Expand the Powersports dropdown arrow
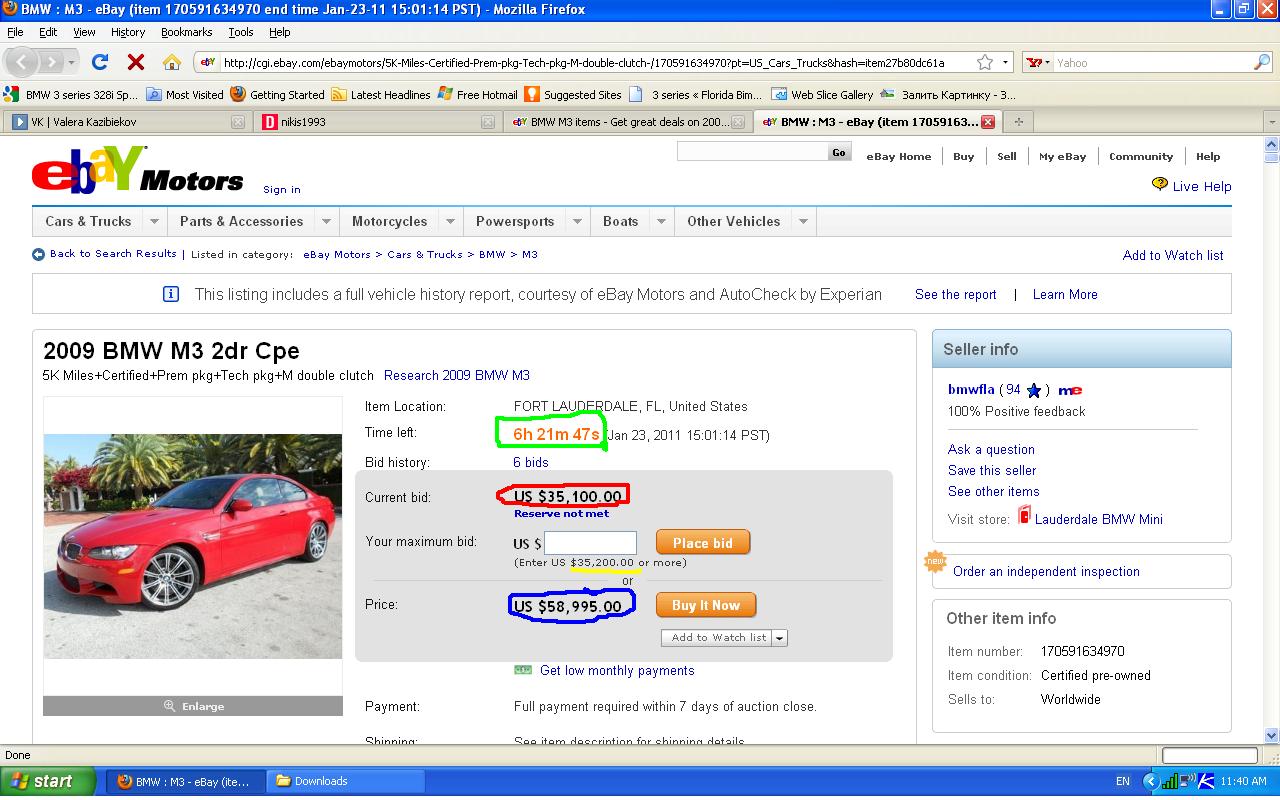Viewport: 1280px width, 800px height. [577, 221]
